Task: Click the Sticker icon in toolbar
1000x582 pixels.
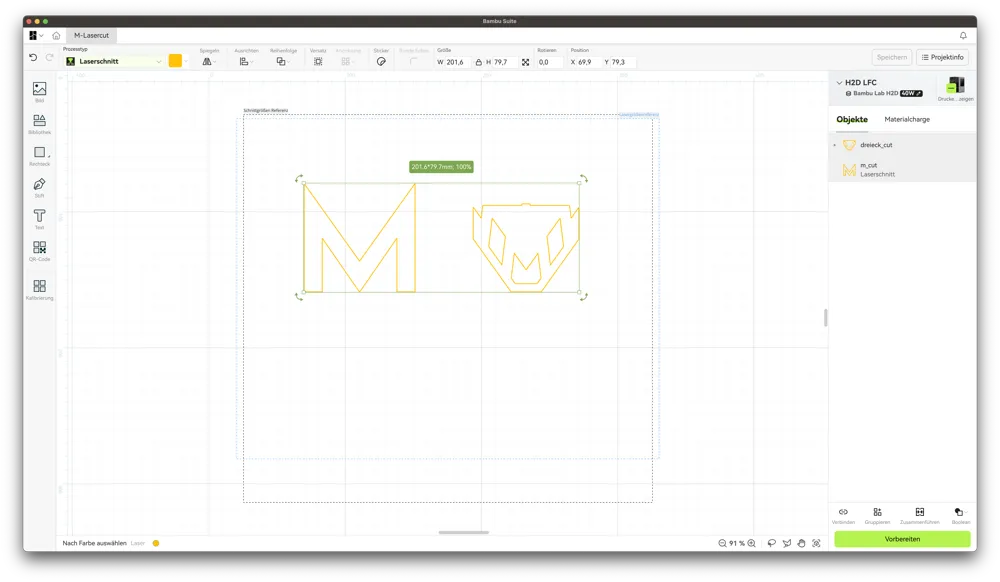Action: [x=381, y=62]
